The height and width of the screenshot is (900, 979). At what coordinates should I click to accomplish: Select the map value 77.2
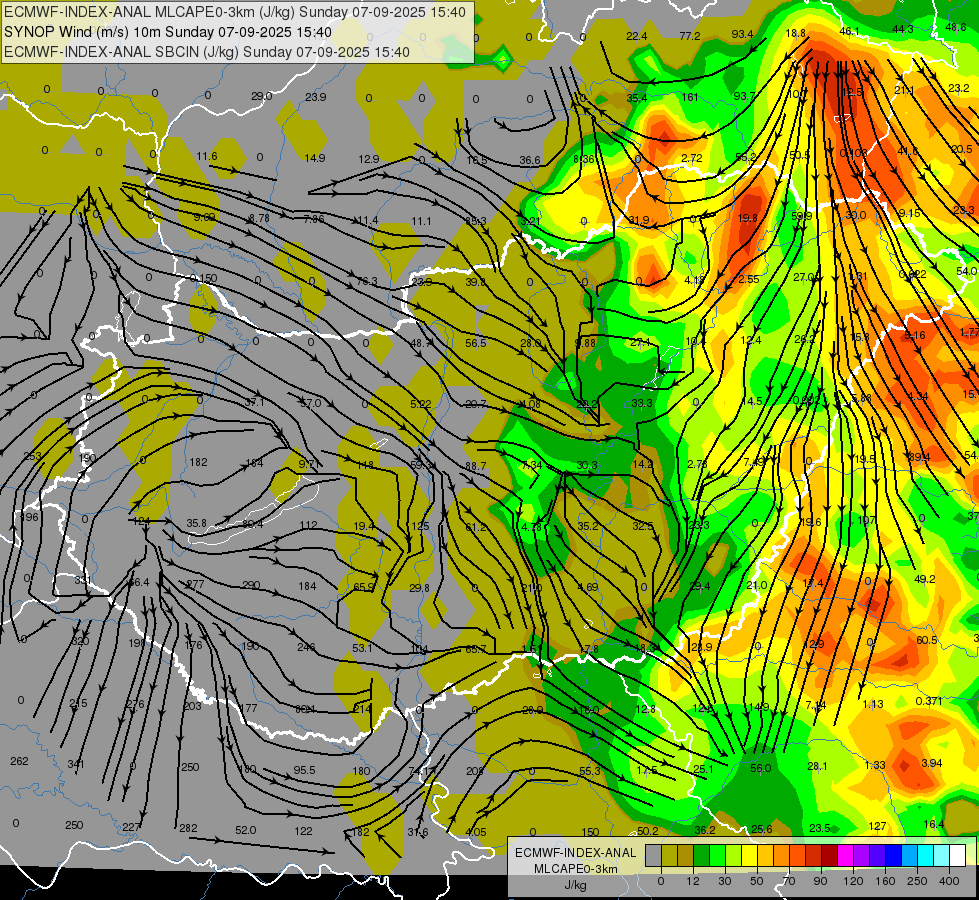(689, 36)
